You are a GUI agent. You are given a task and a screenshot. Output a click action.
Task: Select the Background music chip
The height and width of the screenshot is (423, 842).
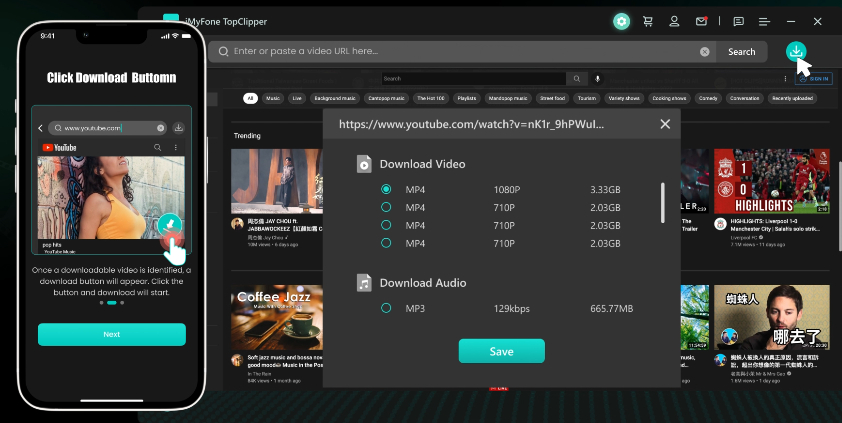coord(335,98)
